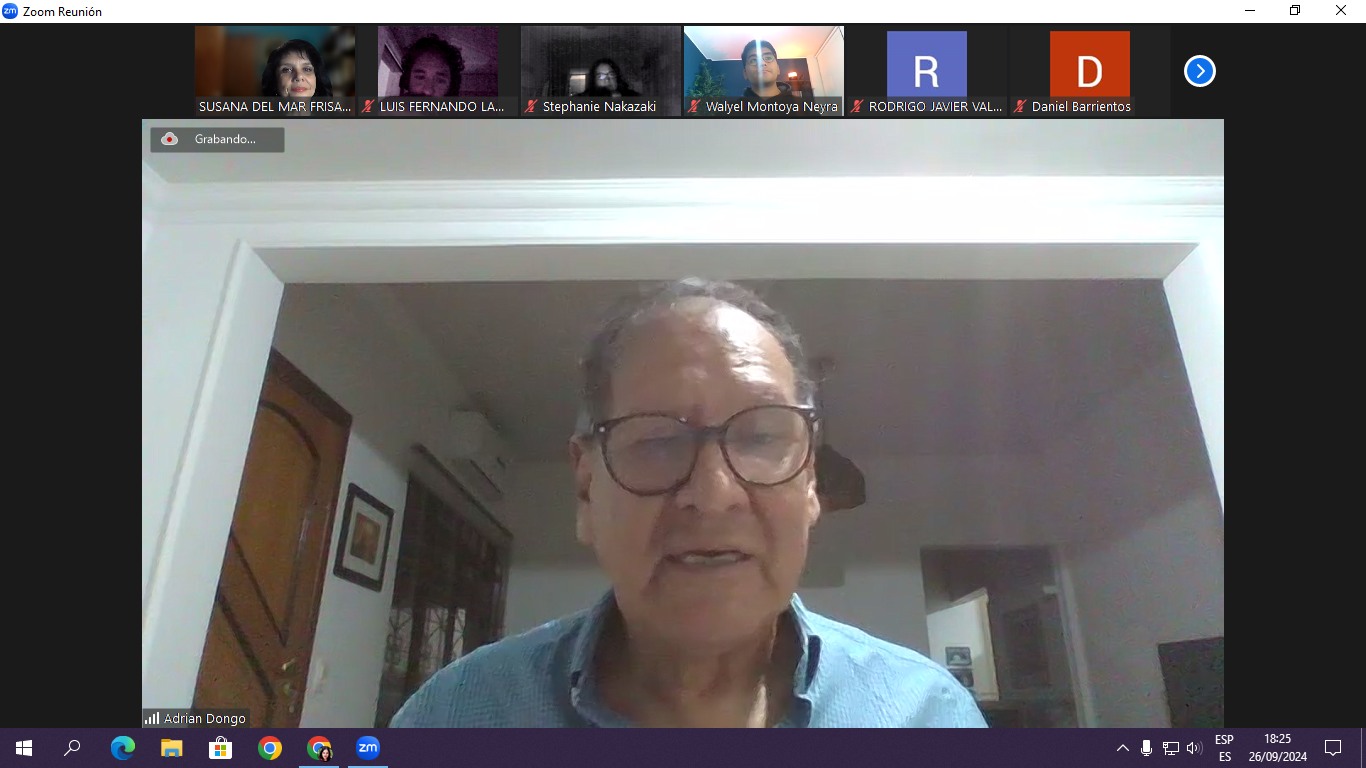Select Stephanie Nakazaki video thumbnail
The width and height of the screenshot is (1366, 768).
coord(601,71)
